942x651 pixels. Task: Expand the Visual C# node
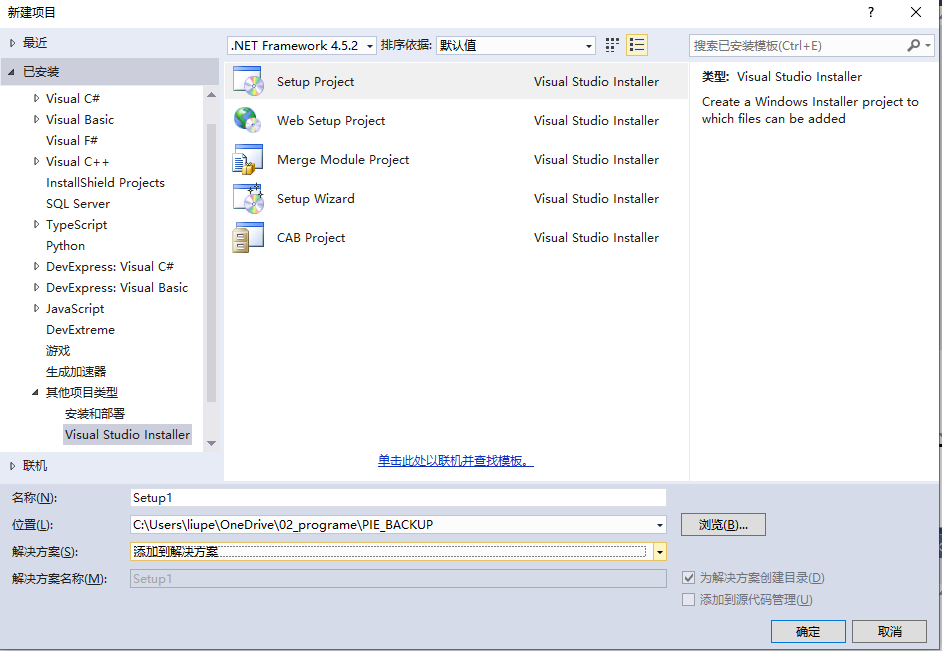(37, 98)
